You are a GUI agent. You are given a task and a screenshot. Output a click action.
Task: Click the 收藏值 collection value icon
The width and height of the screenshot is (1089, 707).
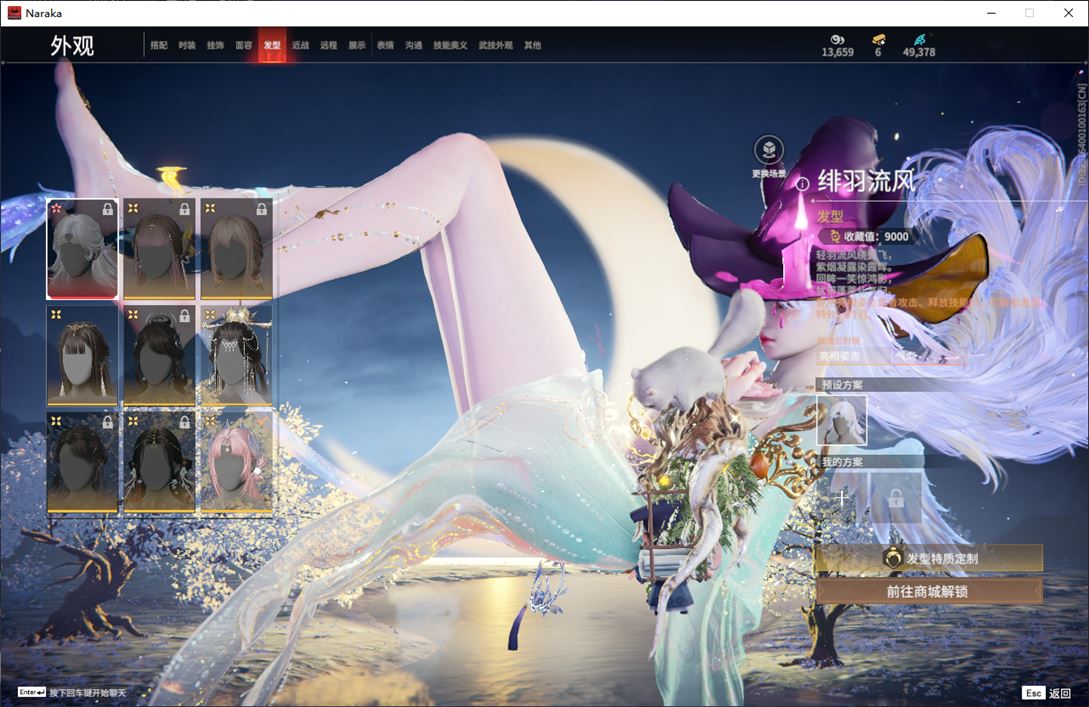coord(834,236)
